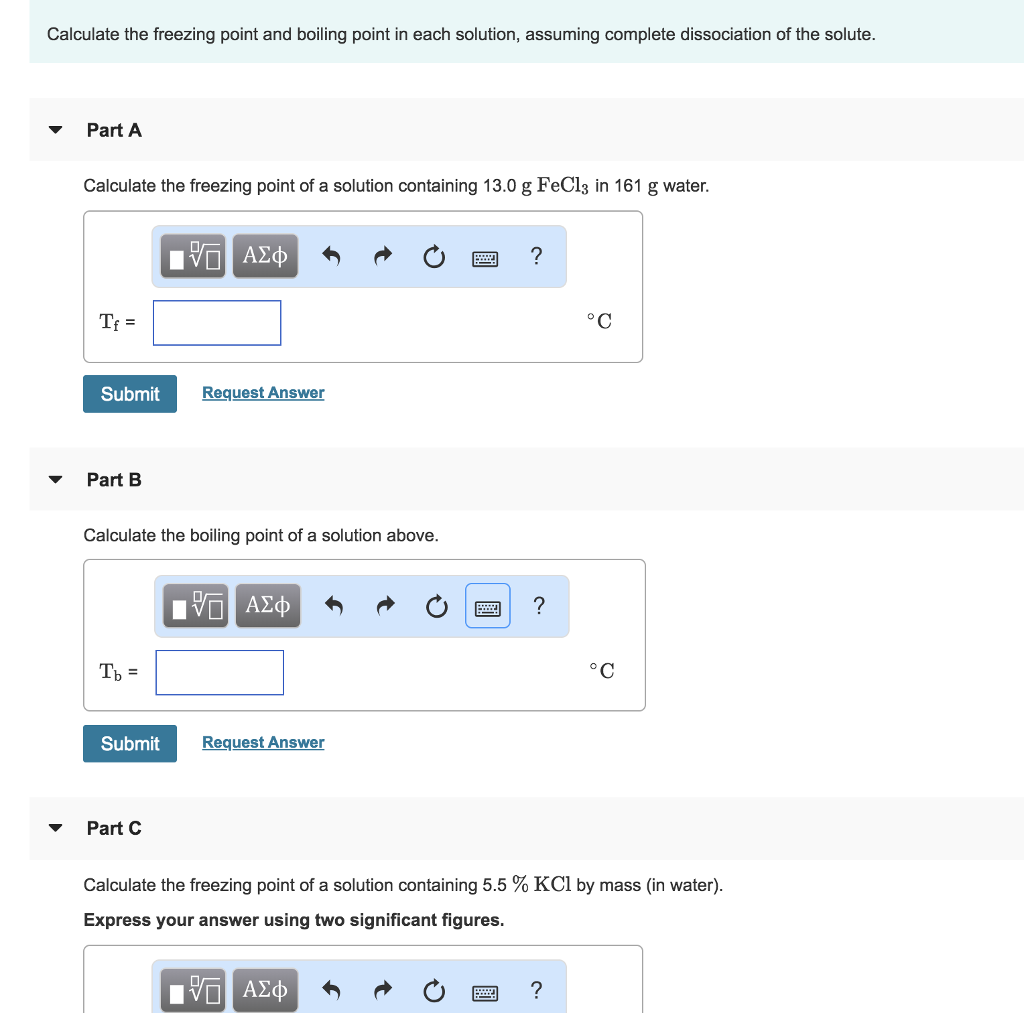The width and height of the screenshot is (1024, 1013).
Task: Undo the entry in Part B editor
Action: 334,605
